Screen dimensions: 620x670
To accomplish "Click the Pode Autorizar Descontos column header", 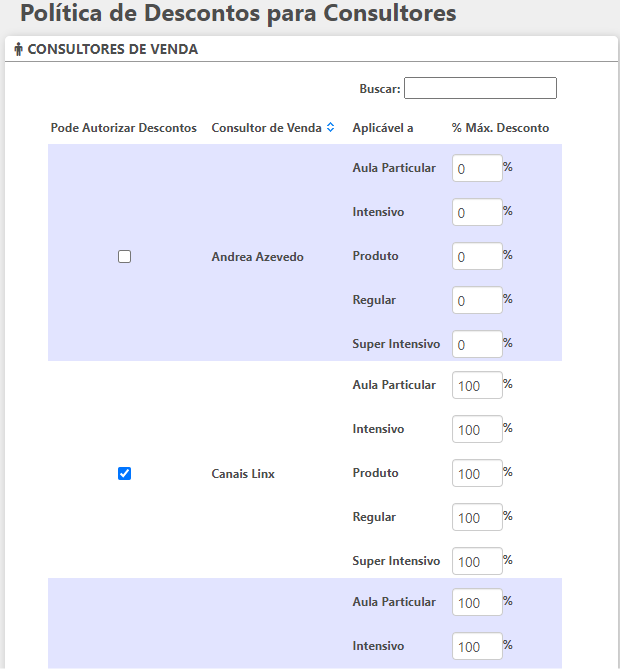I will (124, 128).
